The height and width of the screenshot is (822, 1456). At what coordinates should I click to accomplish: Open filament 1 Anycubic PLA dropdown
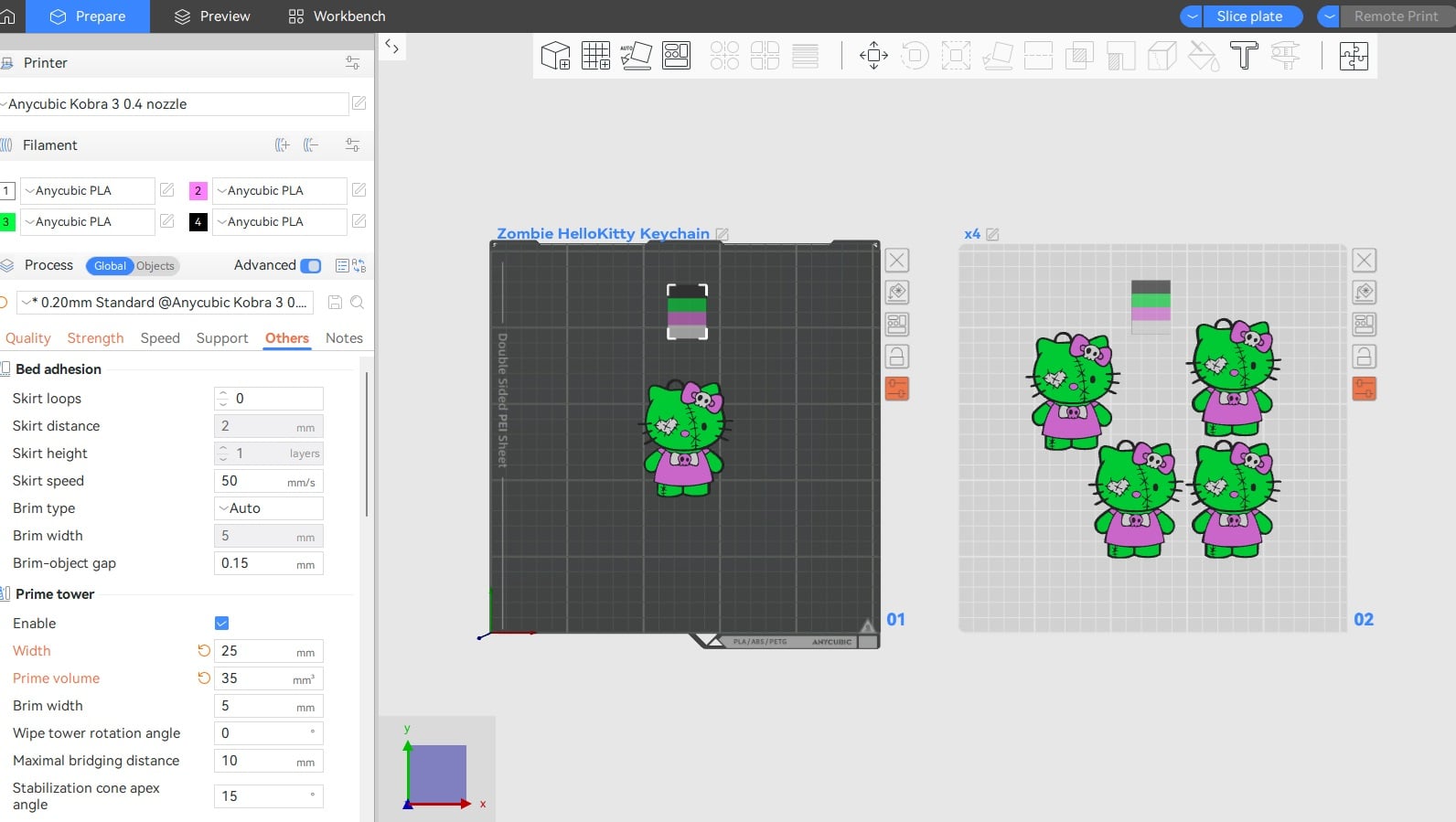coord(87,190)
